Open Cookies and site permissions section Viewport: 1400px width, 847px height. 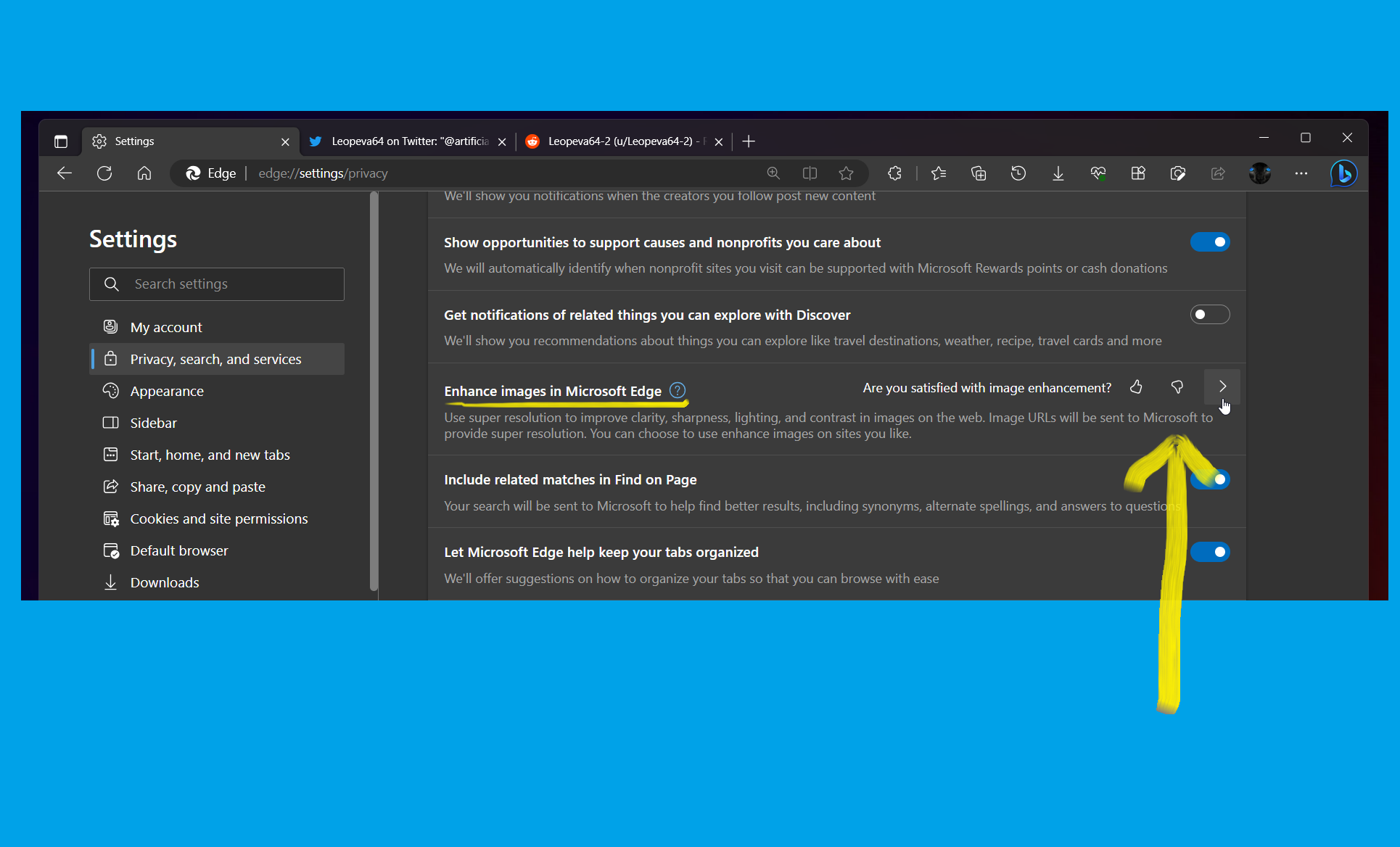[218, 519]
